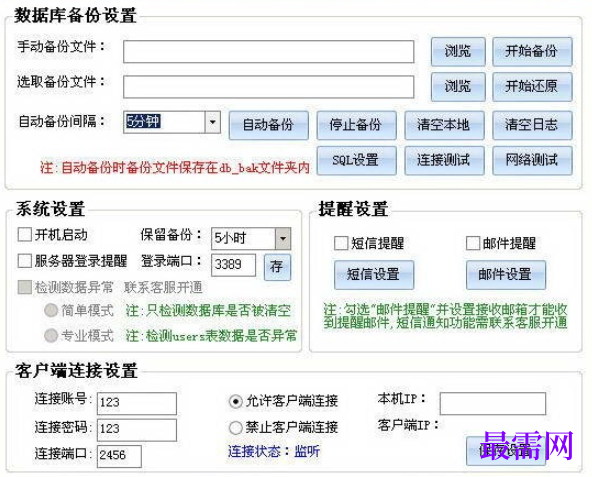This screenshot has height=477, width=592.
Task: Click the 浏览 button beside 选取备份文件
Action: [x=458, y=86]
